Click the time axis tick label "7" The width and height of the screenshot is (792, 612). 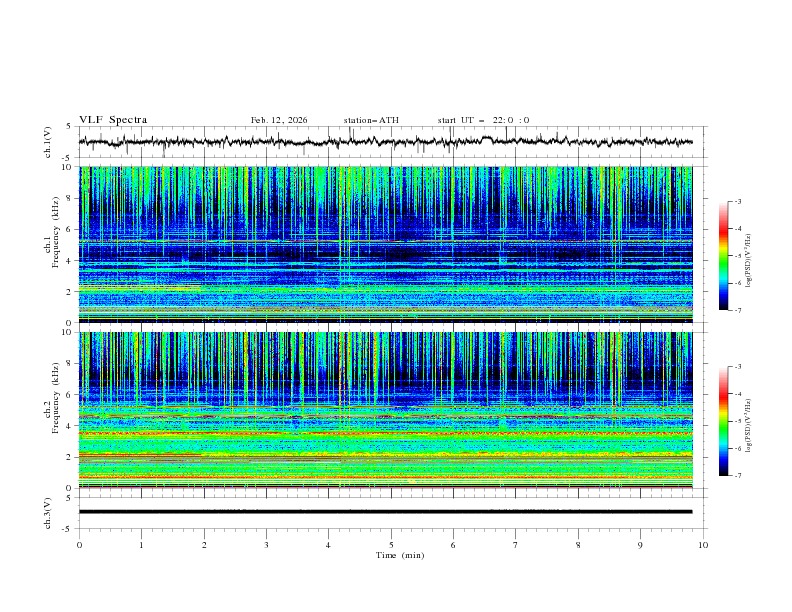pyautogui.click(x=516, y=545)
